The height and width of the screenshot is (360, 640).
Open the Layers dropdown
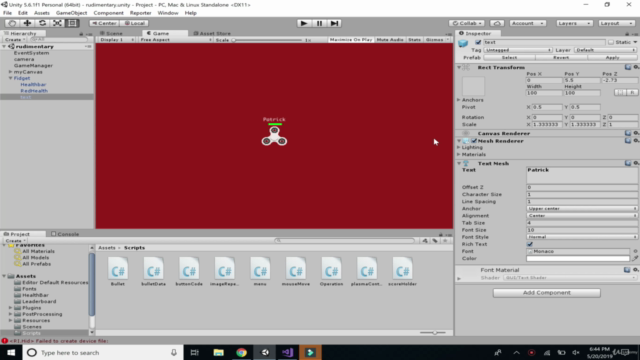pos(574,23)
